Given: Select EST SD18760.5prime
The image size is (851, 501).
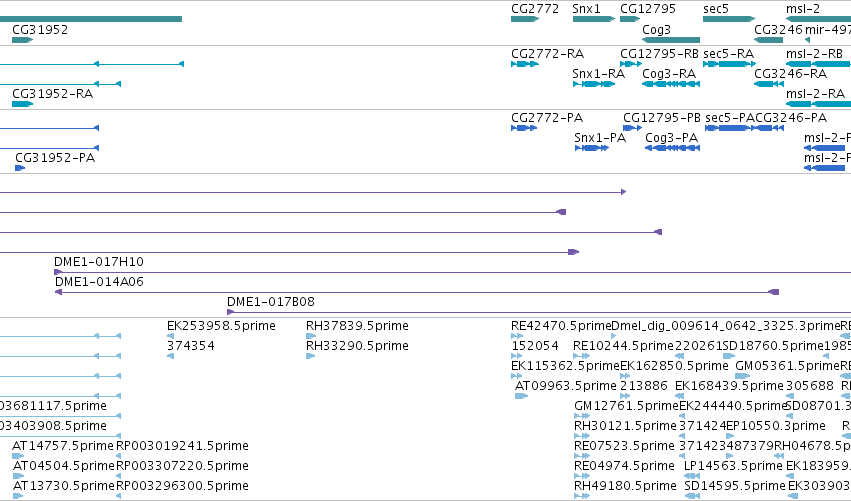Looking at the screenshot, I should (x=773, y=346).
